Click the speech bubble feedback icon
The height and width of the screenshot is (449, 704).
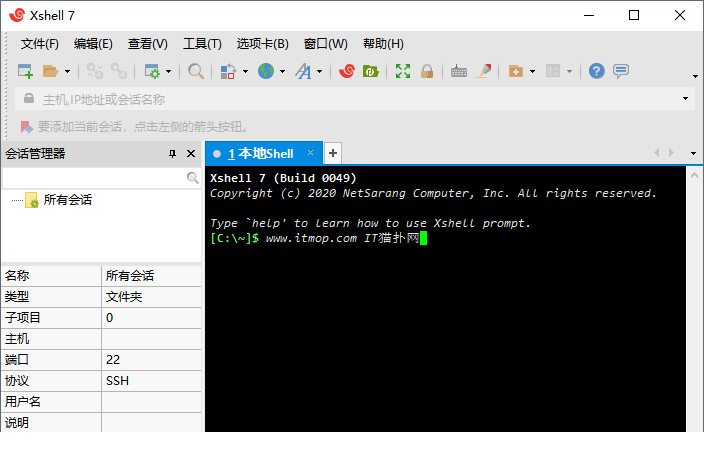(x=621, y=71)
